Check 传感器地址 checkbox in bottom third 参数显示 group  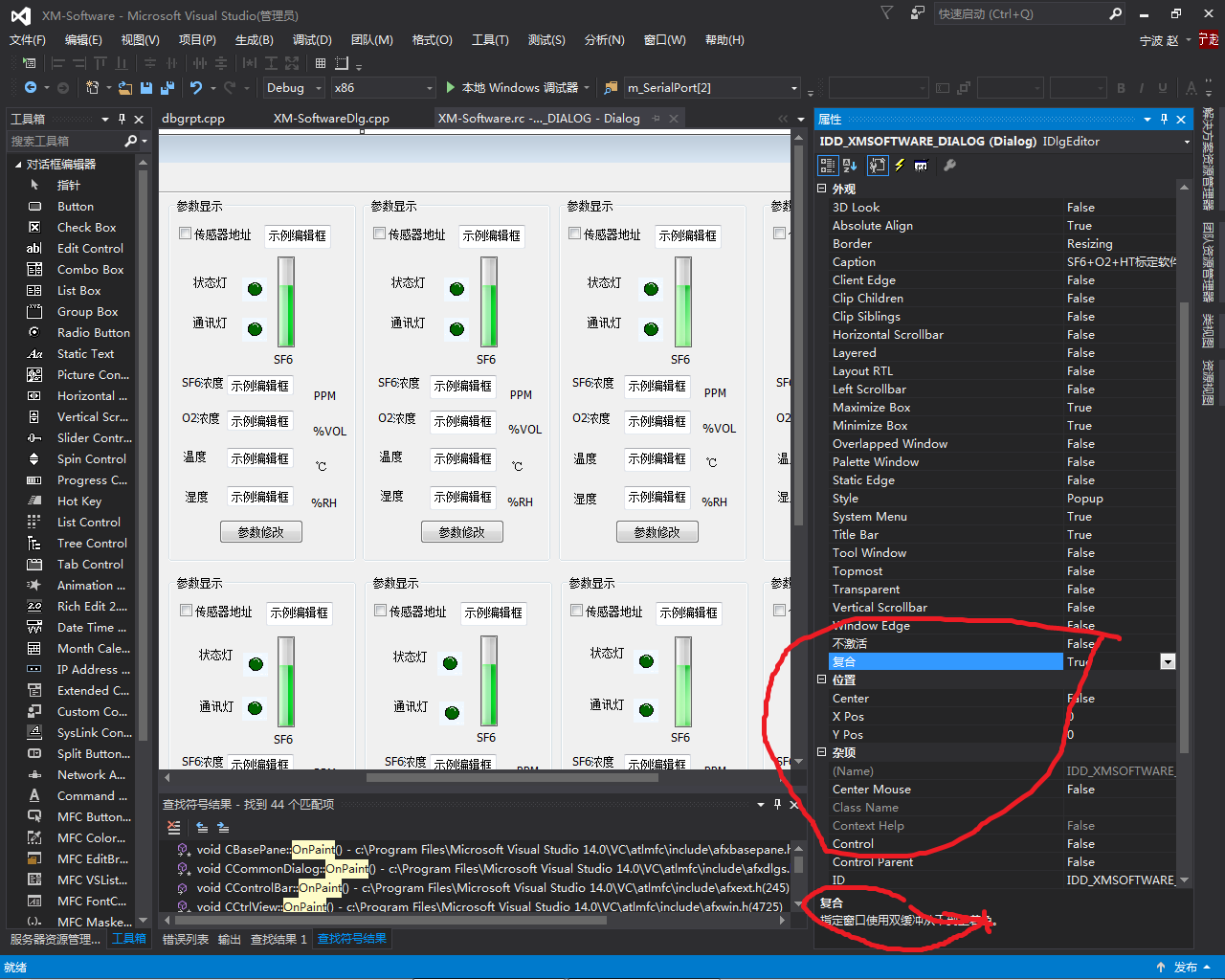(x=577, y=611)
